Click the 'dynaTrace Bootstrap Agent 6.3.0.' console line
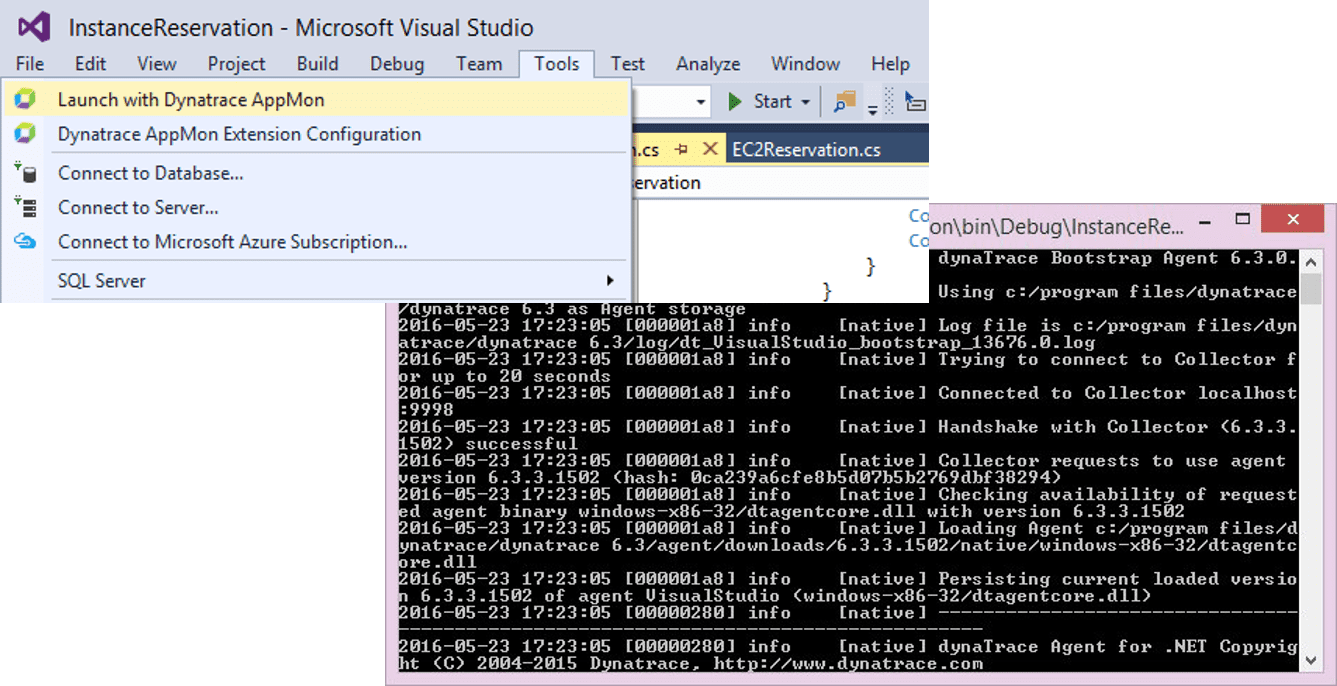This screenshot has height=686, width=1337. [1117, 258]
